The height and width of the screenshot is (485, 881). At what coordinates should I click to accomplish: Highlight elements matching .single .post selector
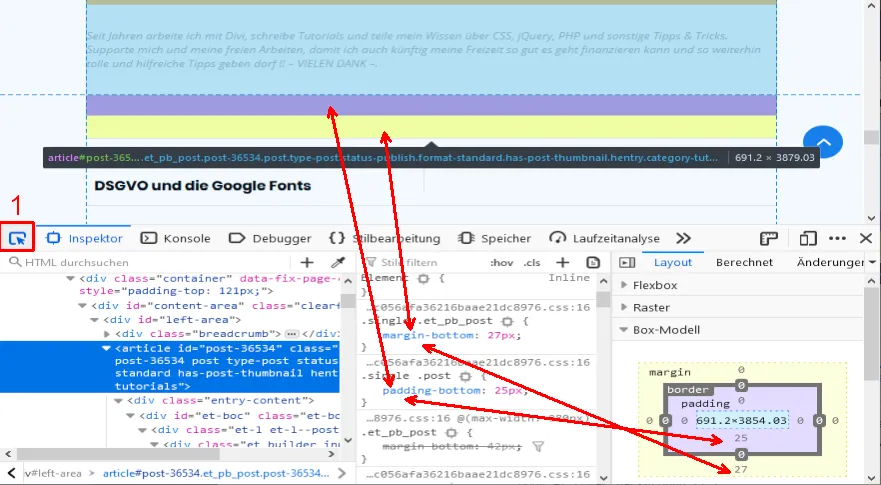465,376
